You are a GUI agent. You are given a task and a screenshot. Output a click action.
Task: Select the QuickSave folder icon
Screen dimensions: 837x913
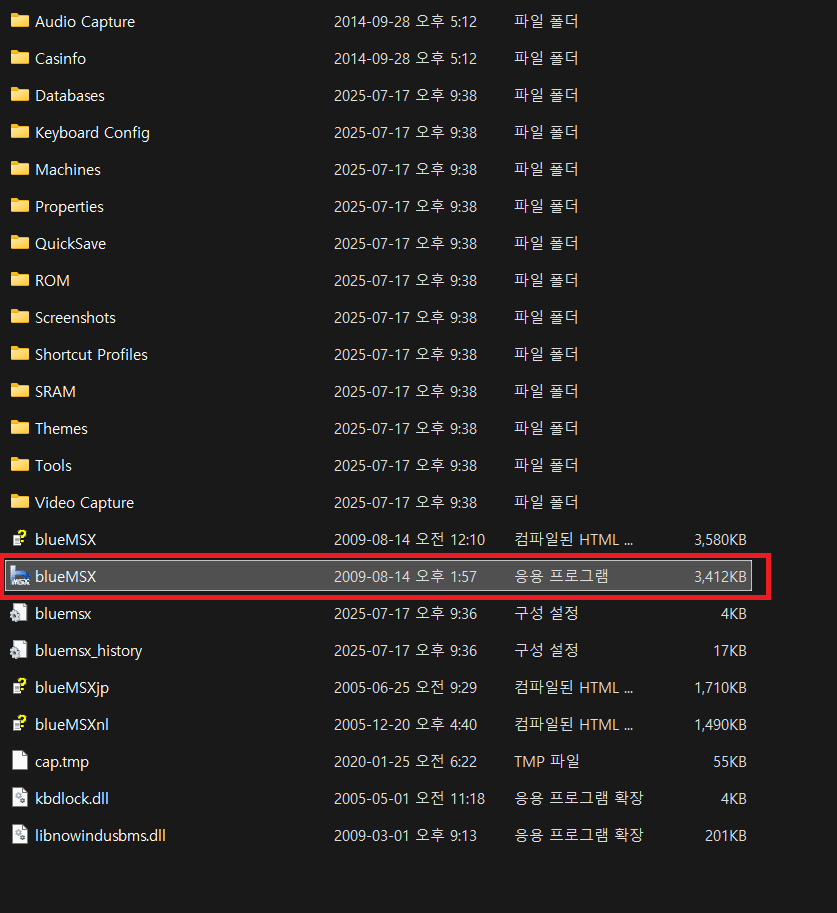(20, 243)
